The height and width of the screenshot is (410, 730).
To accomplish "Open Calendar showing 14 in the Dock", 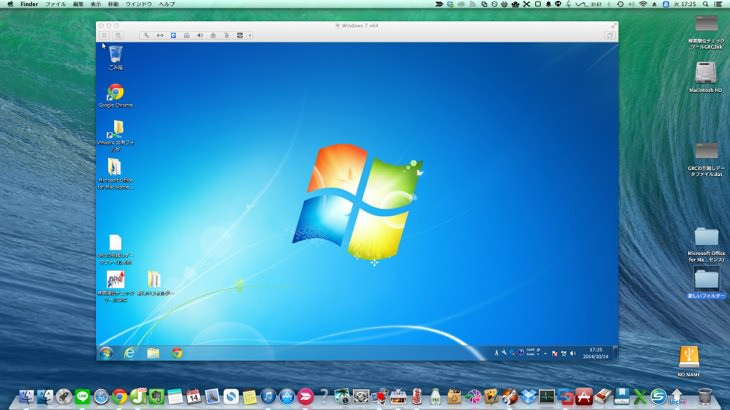I will 193,397.
